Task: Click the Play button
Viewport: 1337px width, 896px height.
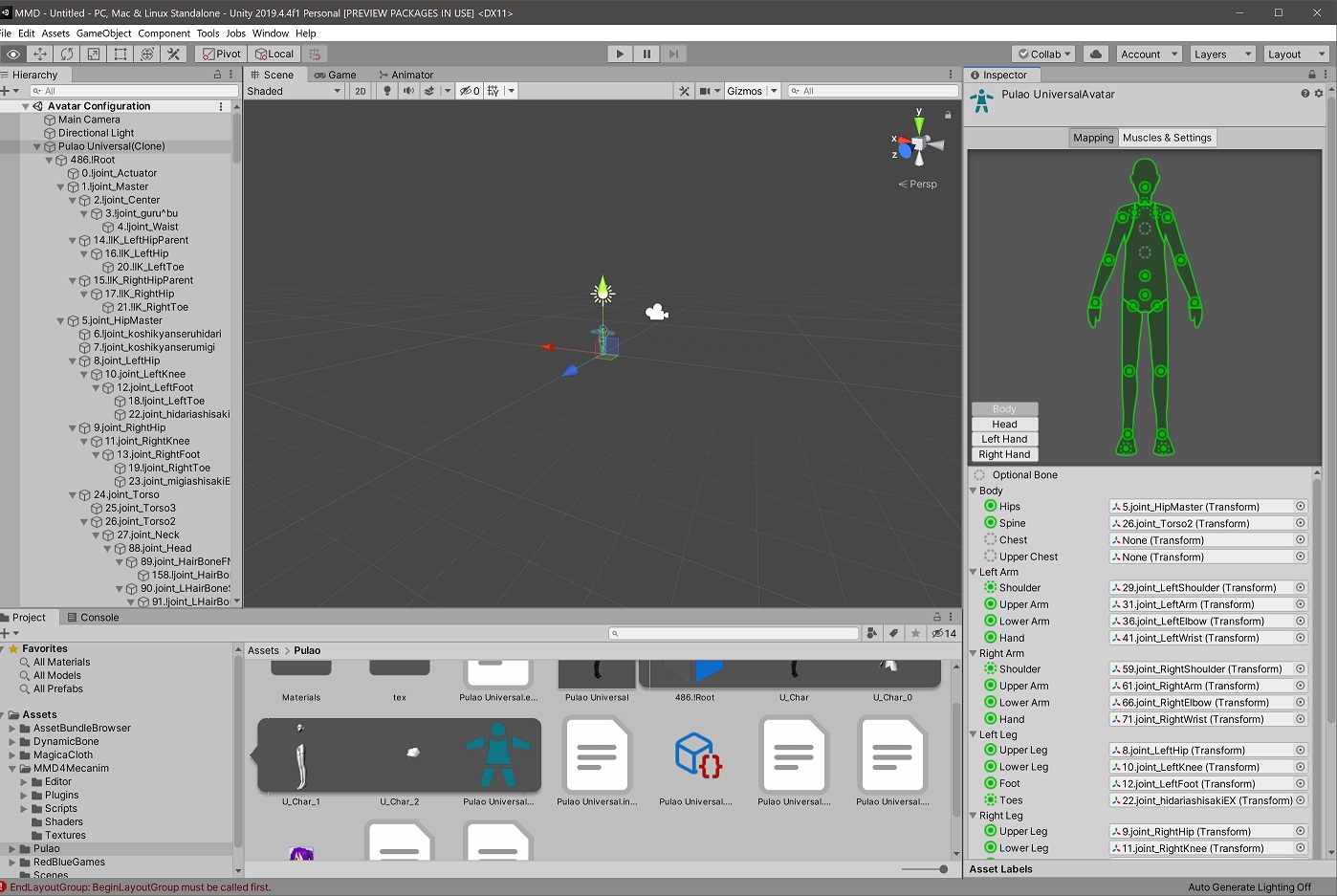Action: click(620, 55)
